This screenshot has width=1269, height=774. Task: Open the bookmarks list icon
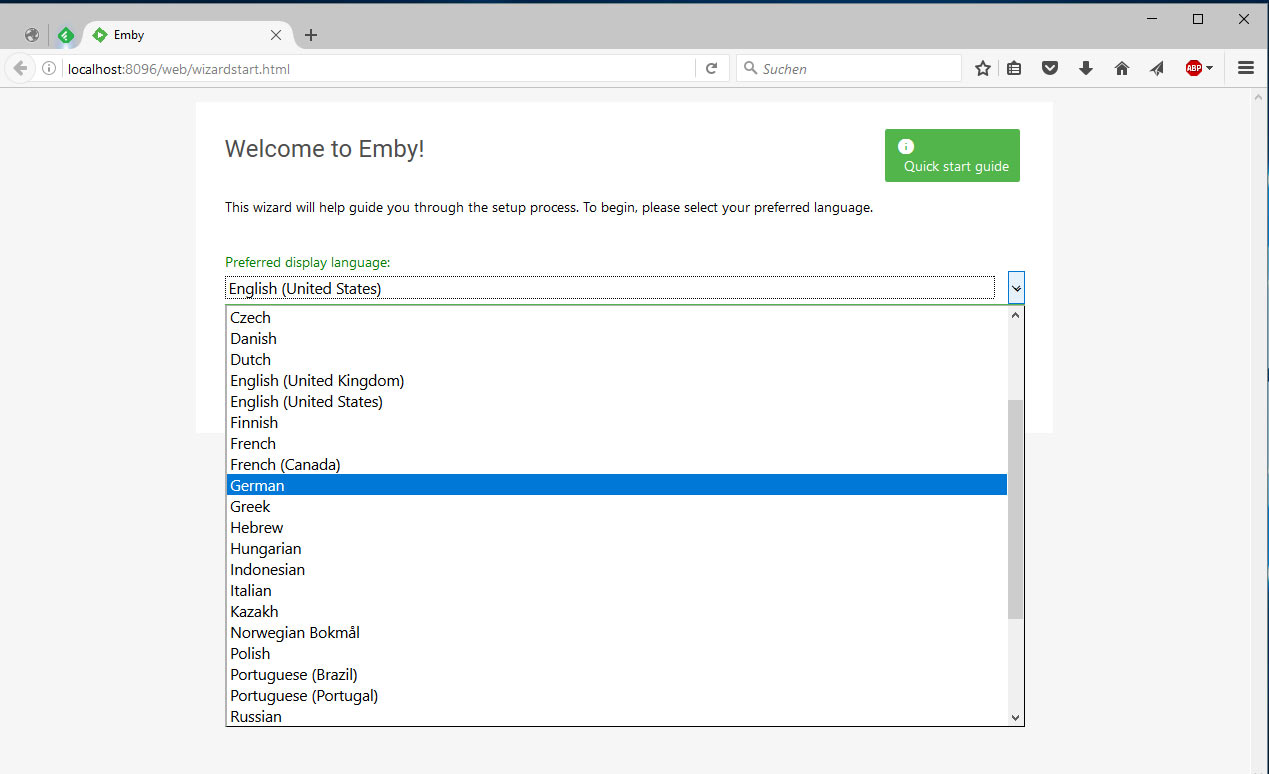[x=1014, y=68]
